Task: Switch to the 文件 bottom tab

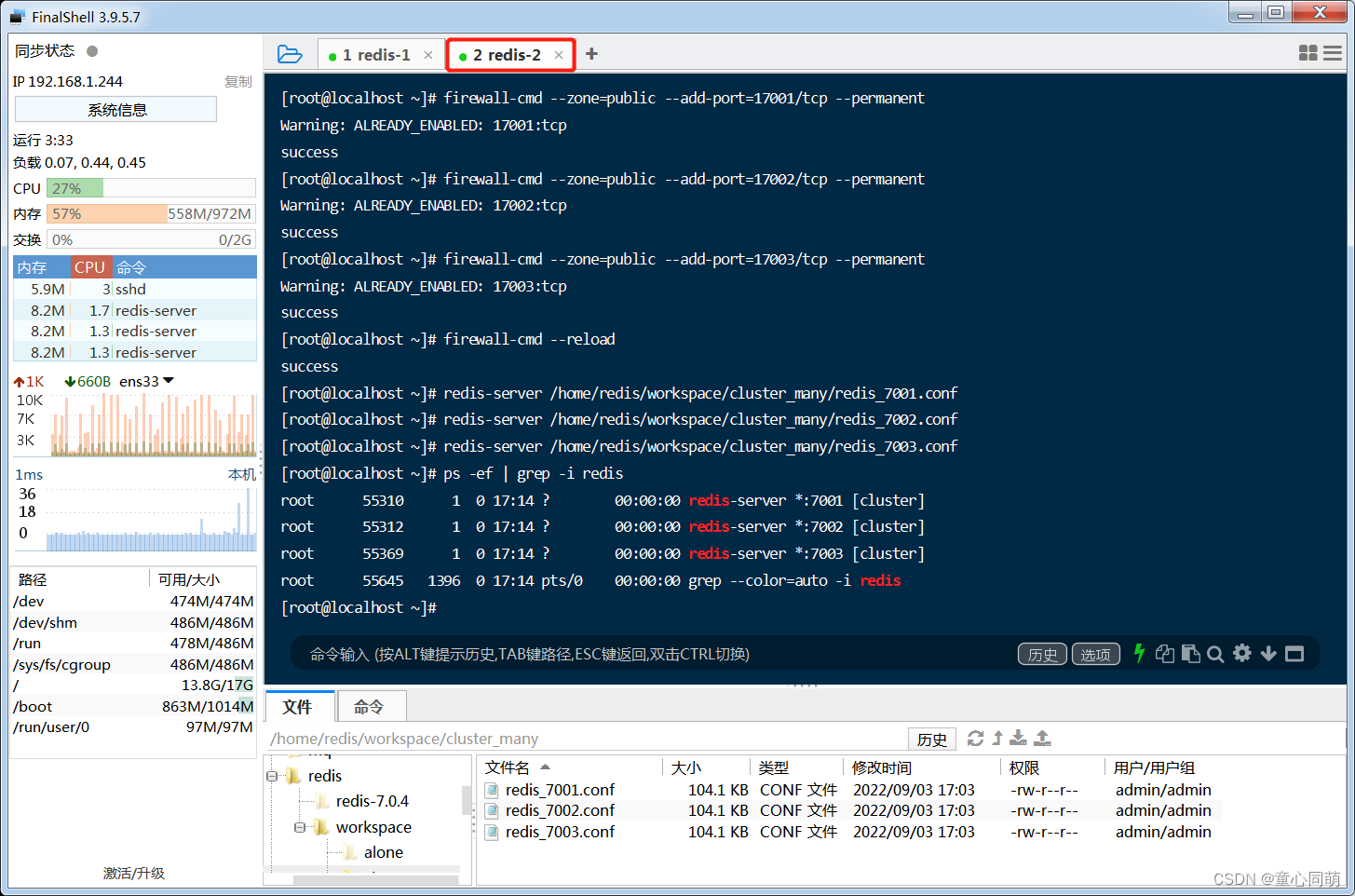Action: 297,707
